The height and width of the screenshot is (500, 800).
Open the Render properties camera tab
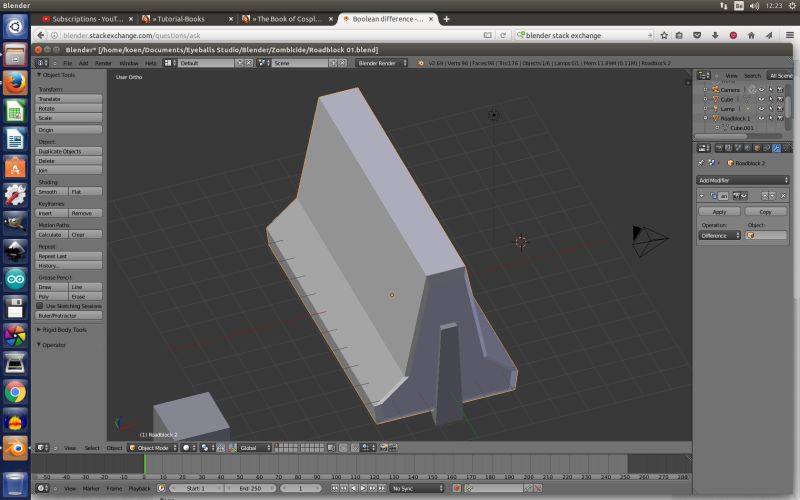coord(719,148)
